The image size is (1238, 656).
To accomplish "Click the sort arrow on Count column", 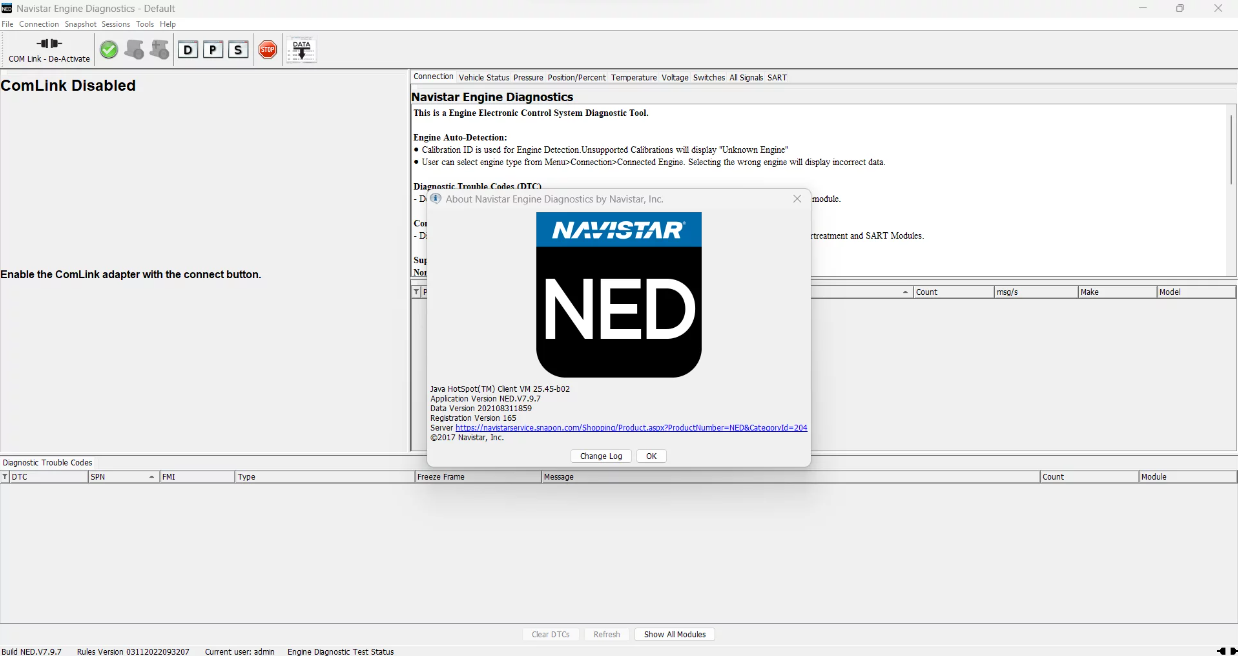I will (x=904, y=291).
